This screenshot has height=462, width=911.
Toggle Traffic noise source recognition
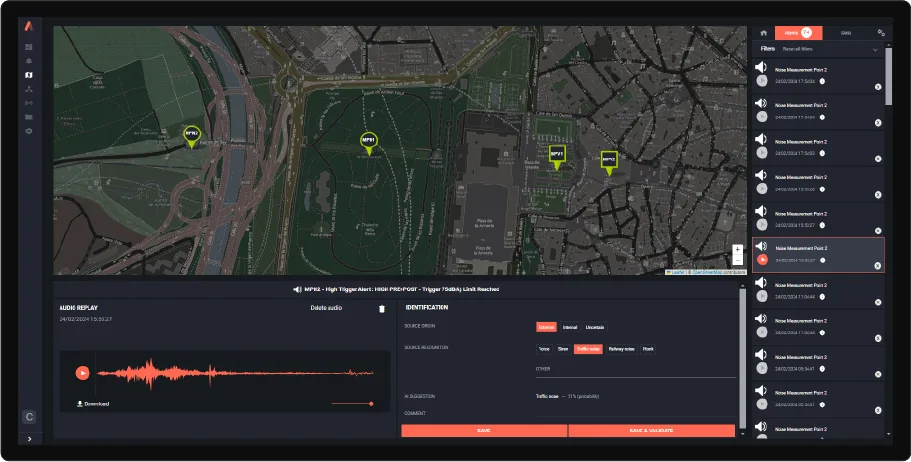tap(588, 349)
